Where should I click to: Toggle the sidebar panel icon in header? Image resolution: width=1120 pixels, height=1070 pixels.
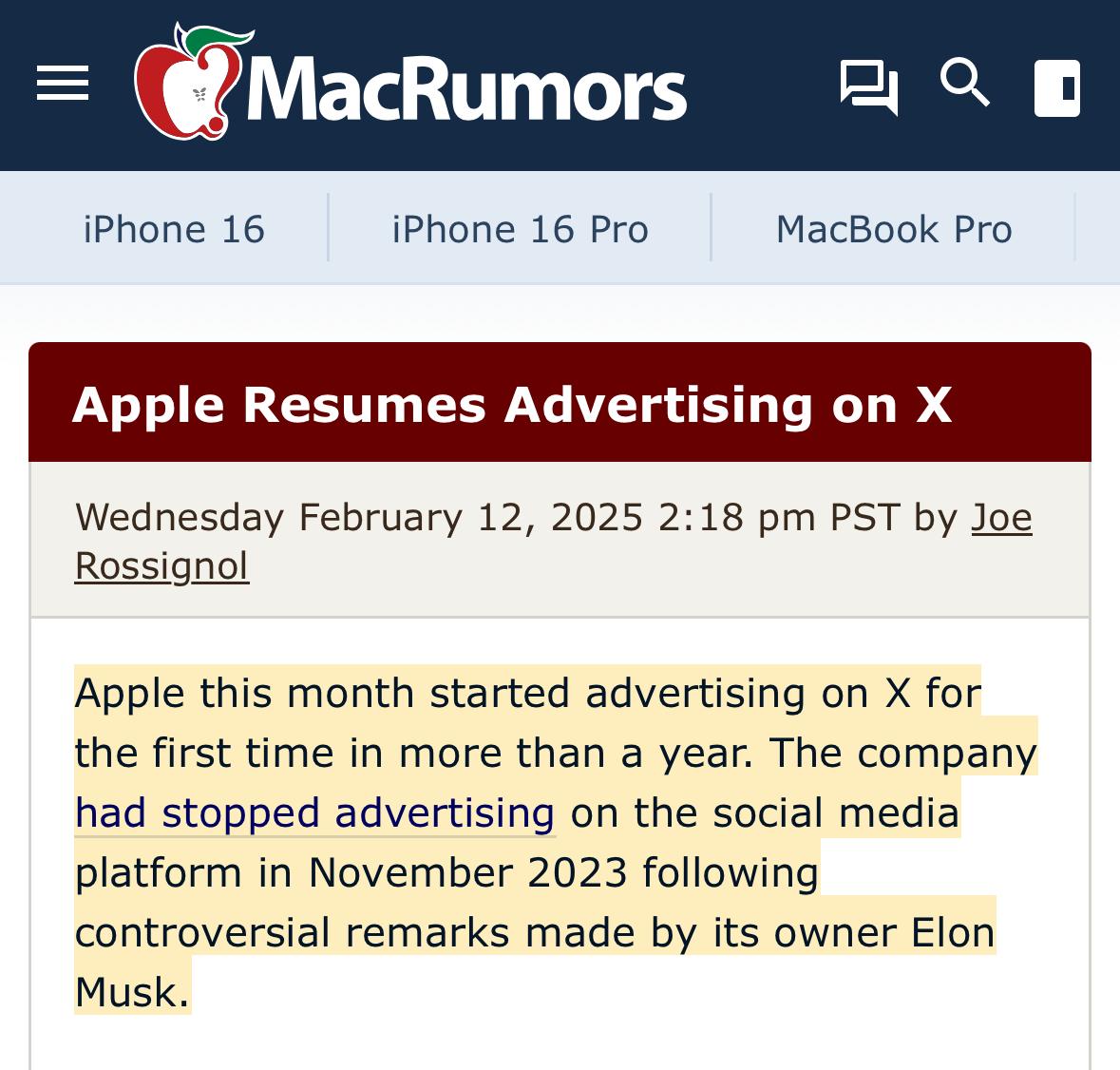click(x=1056, y=87)
